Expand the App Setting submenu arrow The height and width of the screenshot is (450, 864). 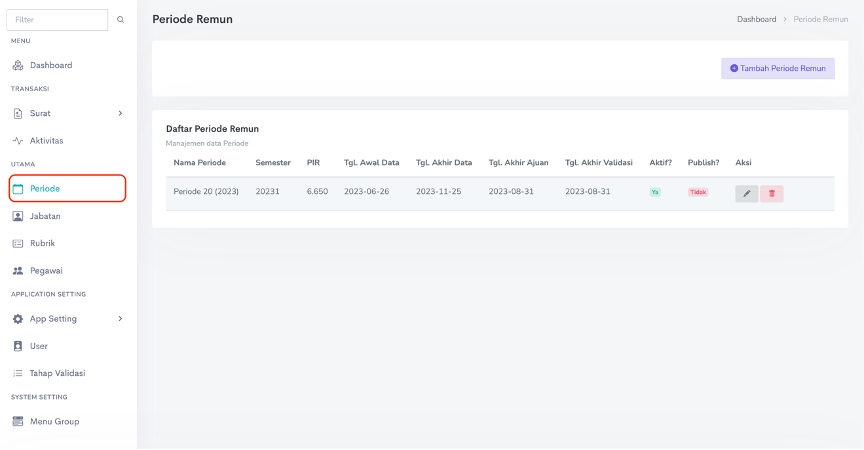(x=120, y=319)
